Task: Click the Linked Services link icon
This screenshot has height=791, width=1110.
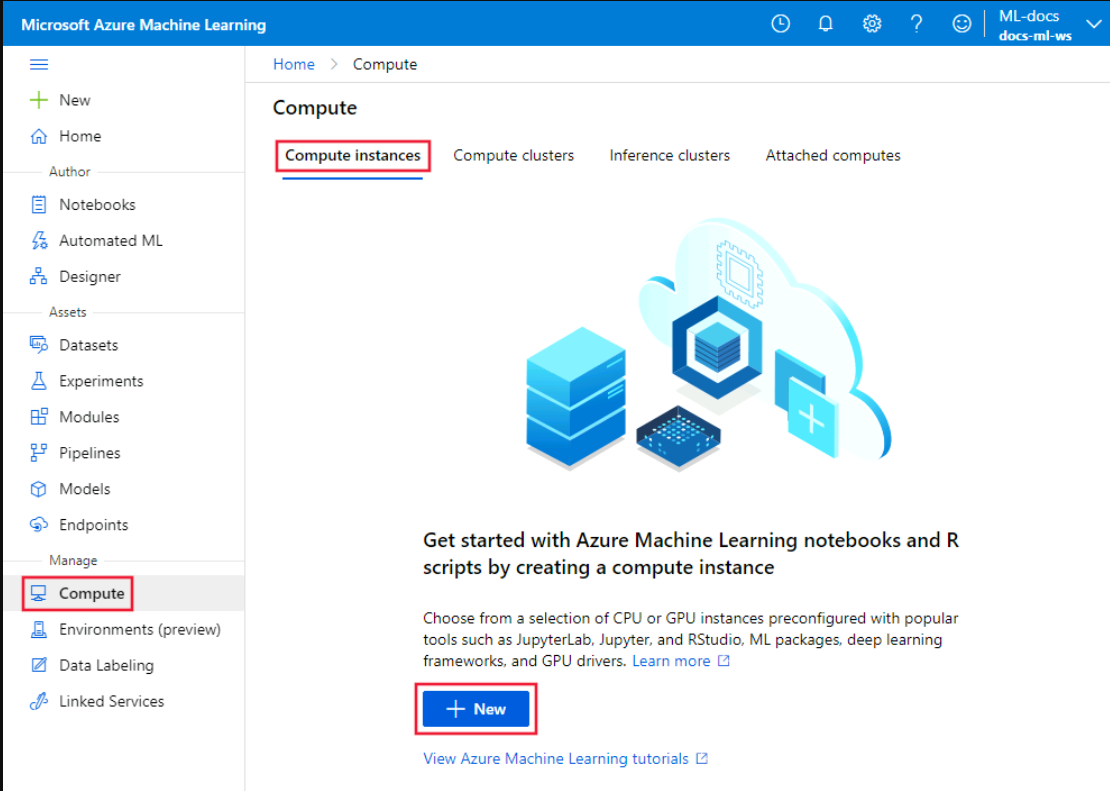Action: pos(39,701)
